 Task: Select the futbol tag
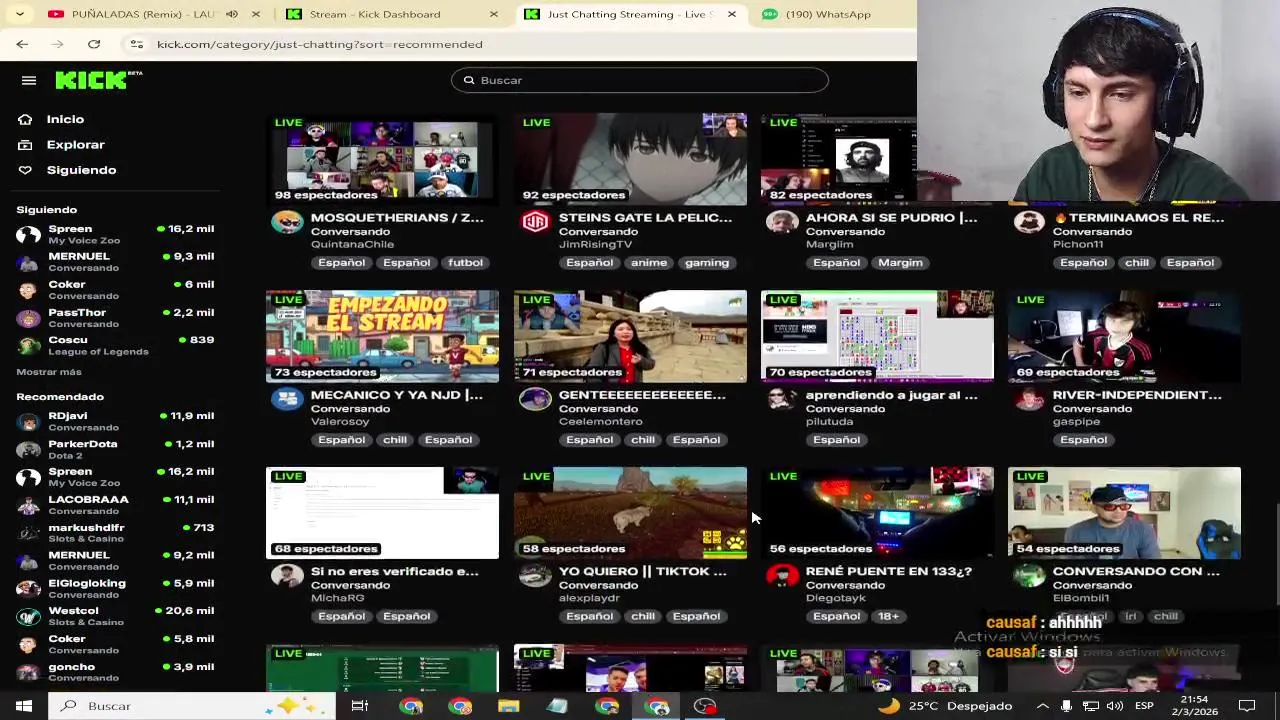pyautogui.click(x=465, y=263)
